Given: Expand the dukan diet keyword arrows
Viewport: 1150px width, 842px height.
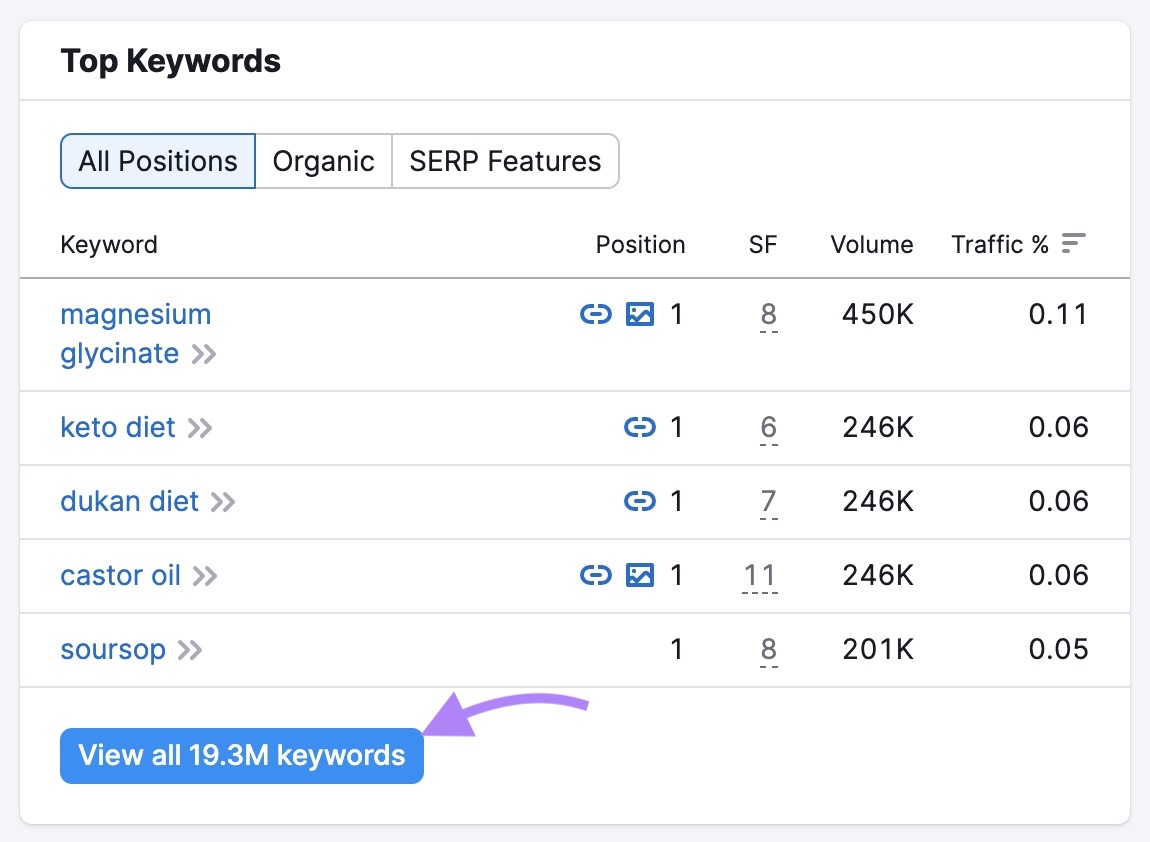Looking at the screenshot, I should pyautogui.click(x=220, y=502).
